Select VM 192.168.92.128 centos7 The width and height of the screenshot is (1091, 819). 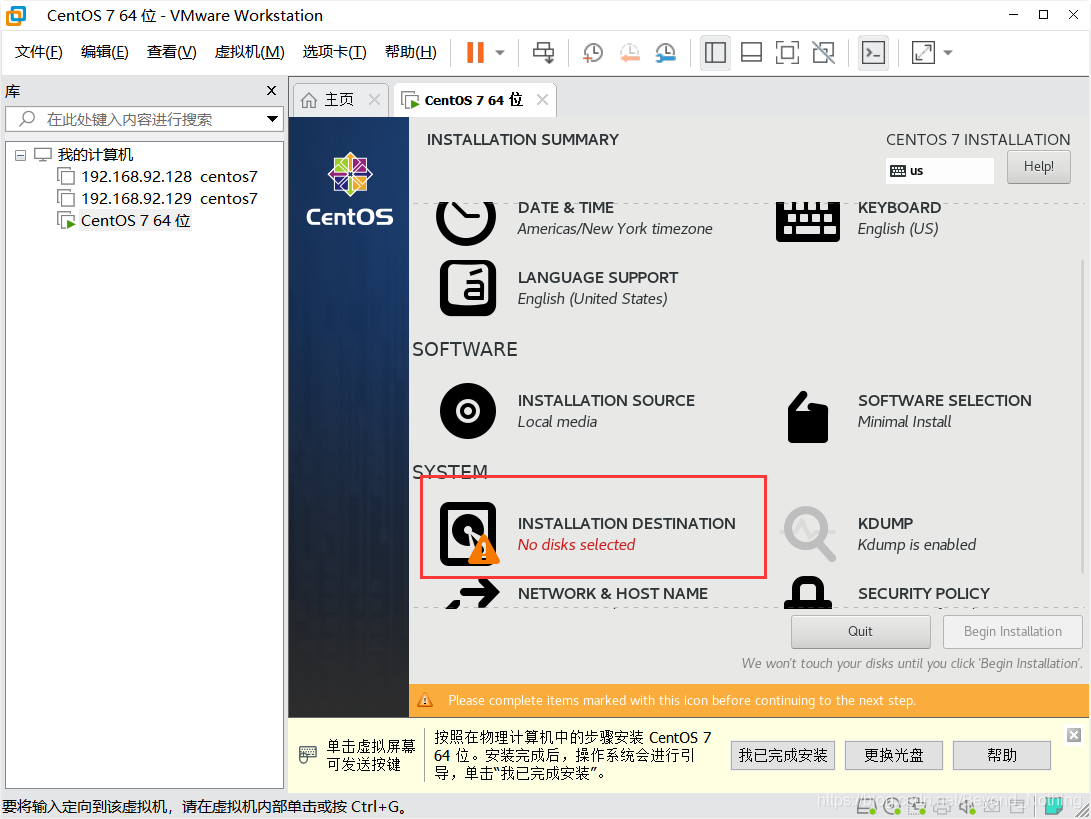click(x=169, y=177)
